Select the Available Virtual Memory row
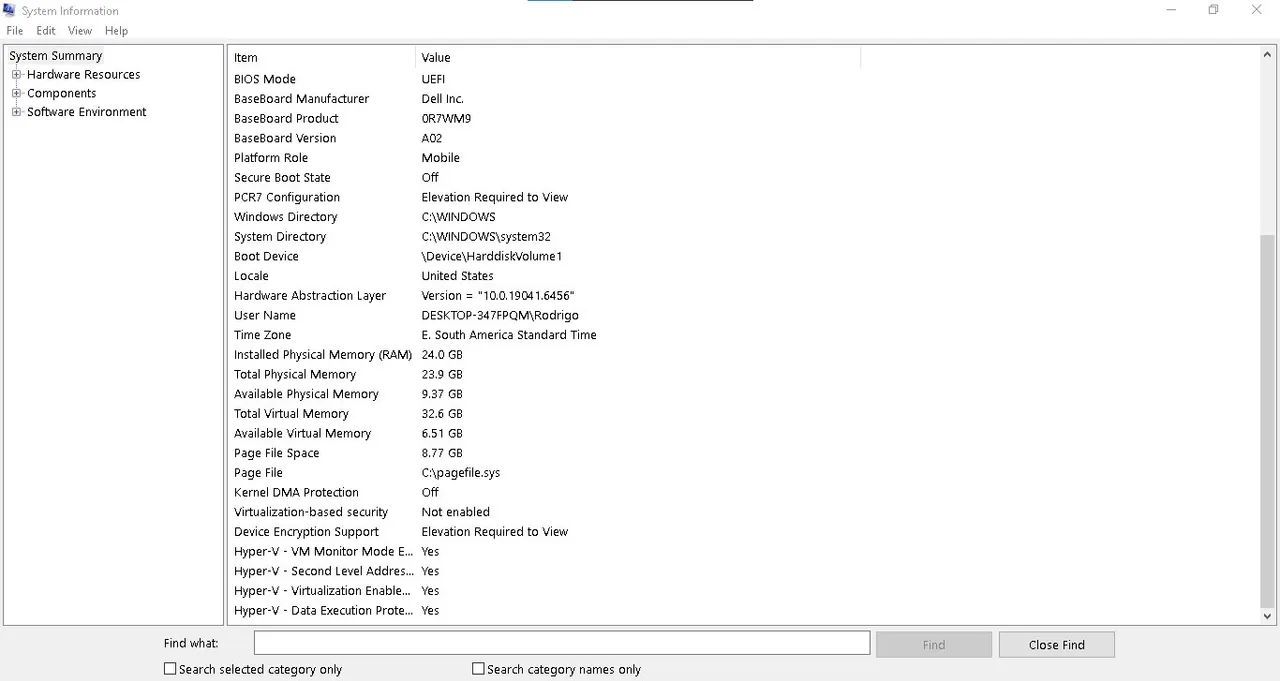Screen dimensions: 1280x681 [x=743, y=433]
